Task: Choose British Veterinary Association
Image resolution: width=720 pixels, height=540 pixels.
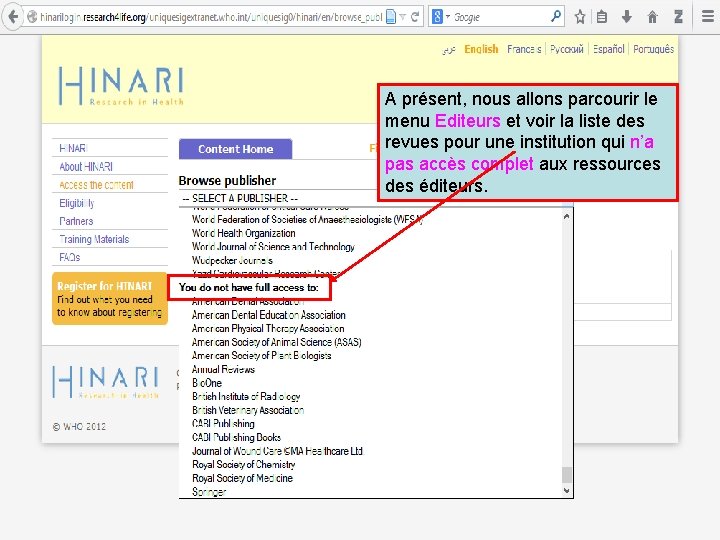Action: click(248, 410)
